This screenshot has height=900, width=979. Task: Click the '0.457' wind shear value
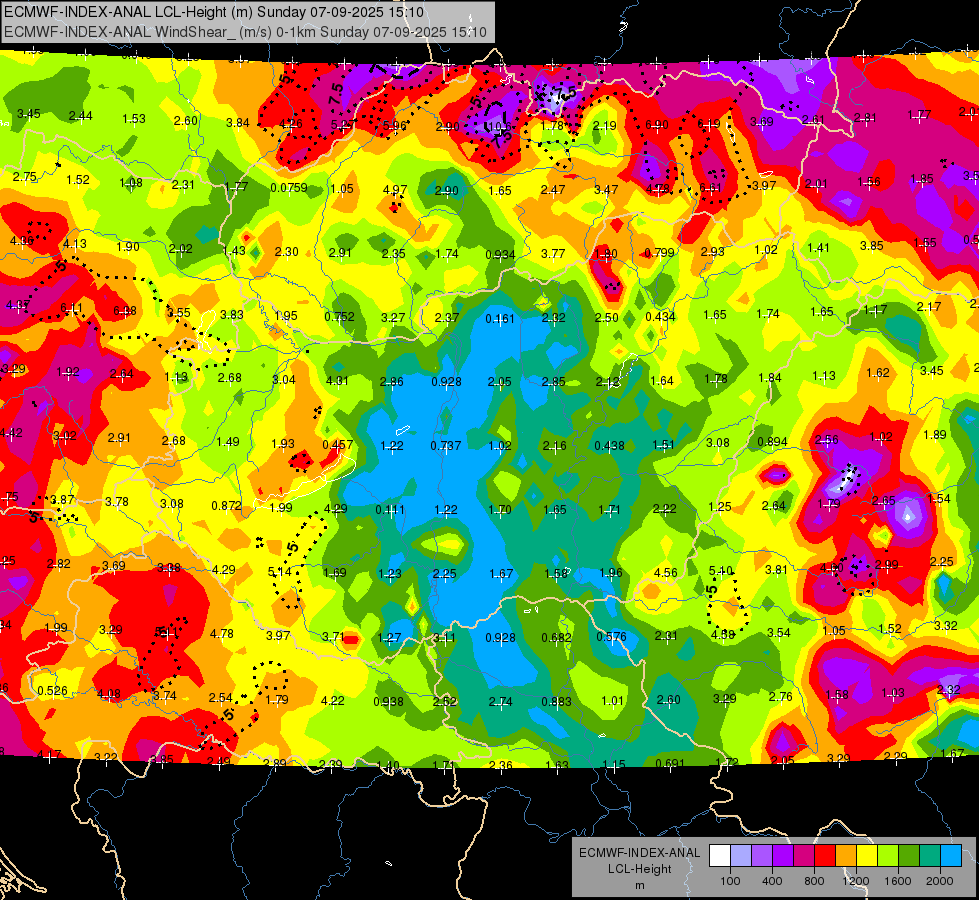pos(338,445)
